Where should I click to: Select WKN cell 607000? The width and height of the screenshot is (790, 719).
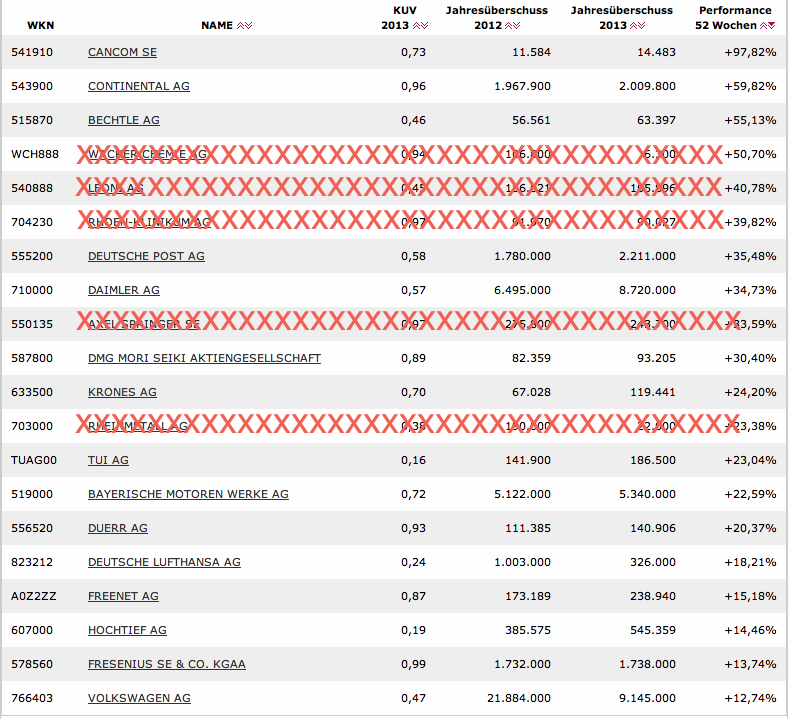tap(32, 630)
